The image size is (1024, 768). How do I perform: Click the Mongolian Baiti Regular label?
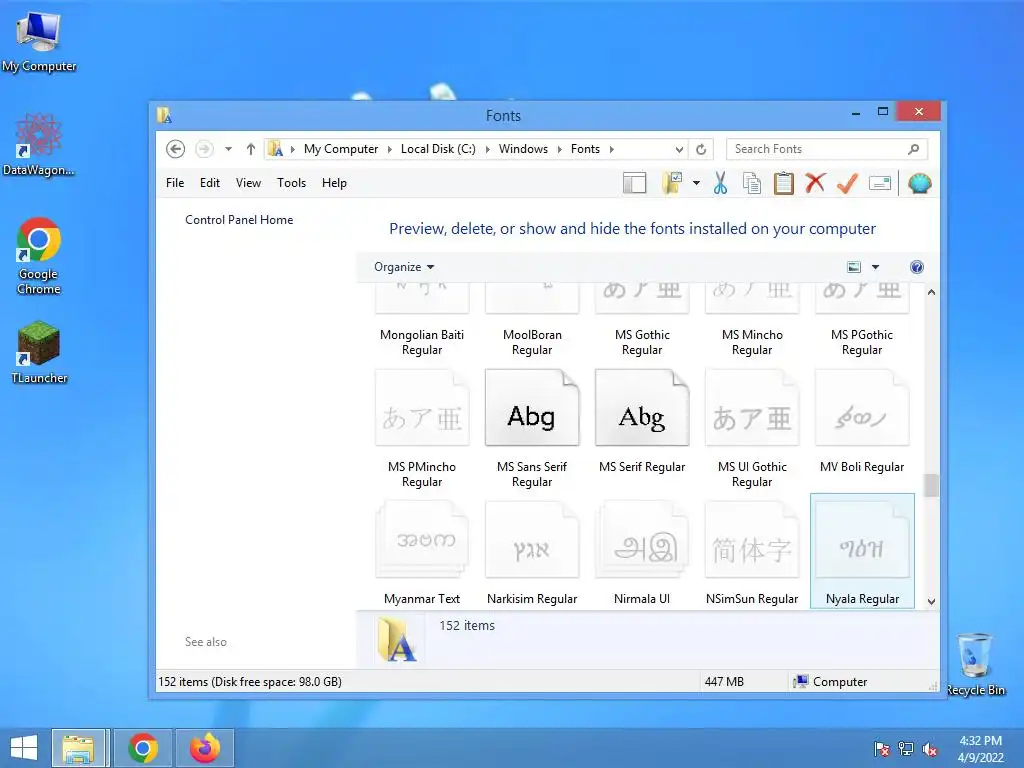[x=422, y=342]
